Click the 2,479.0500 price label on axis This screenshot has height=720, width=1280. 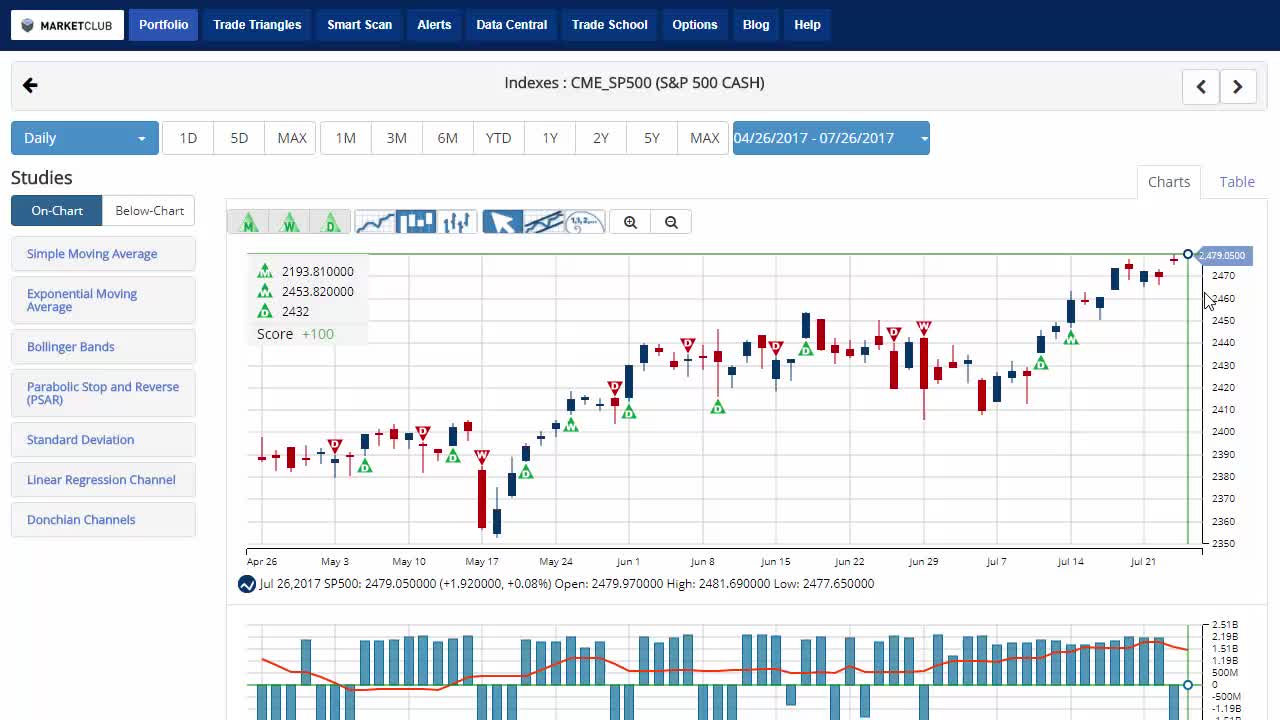click(x=1223, y=256)
